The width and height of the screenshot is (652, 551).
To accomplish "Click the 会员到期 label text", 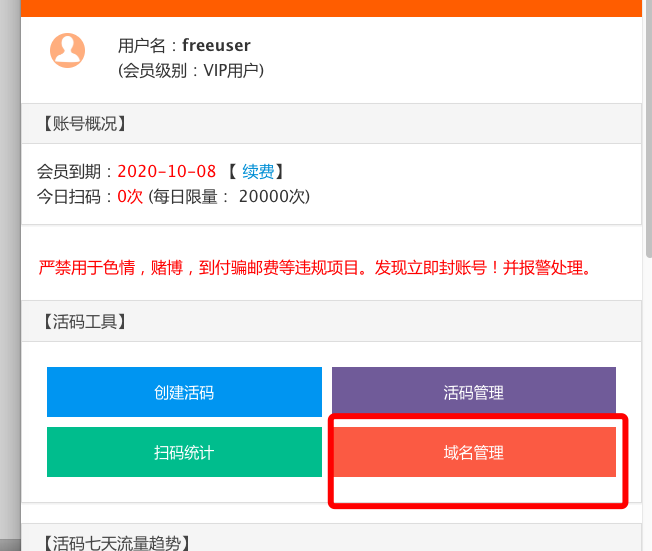I will [69, 171].
